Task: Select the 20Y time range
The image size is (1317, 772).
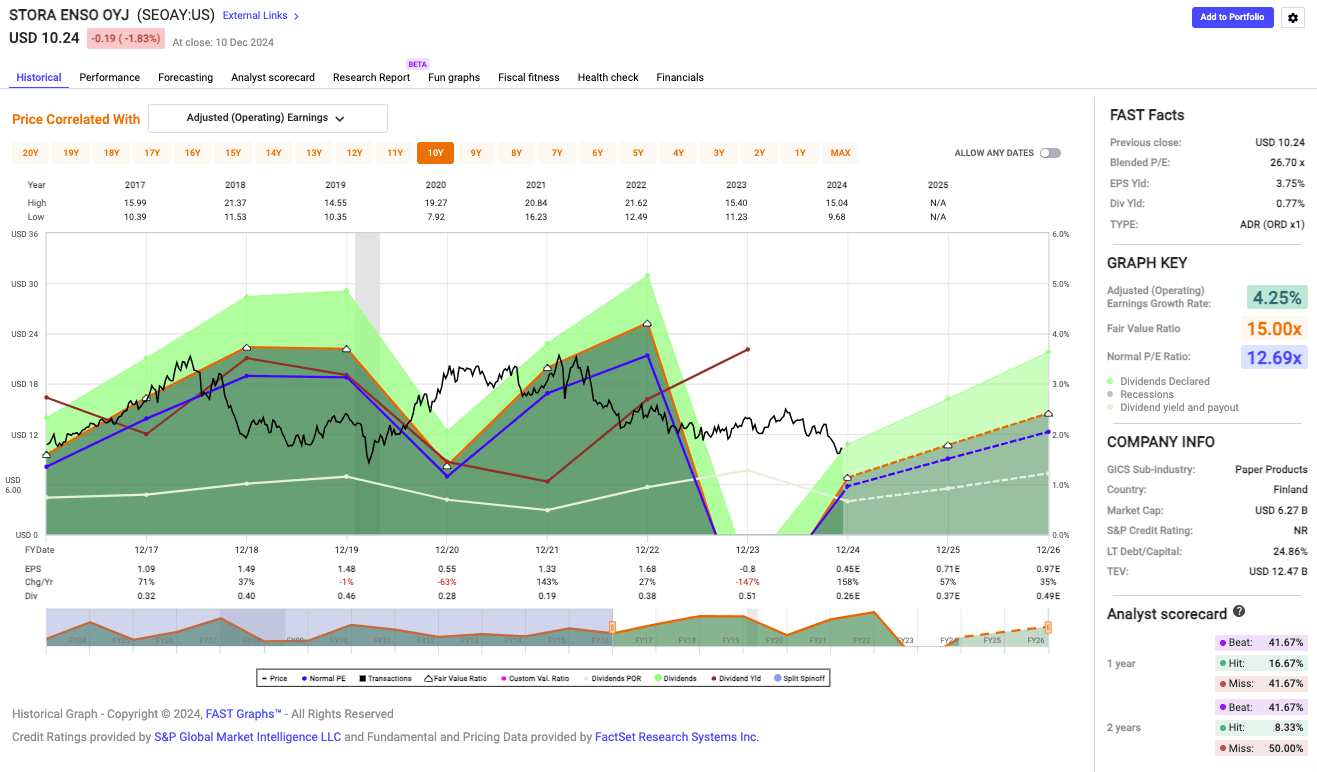Action: point(30,152)
